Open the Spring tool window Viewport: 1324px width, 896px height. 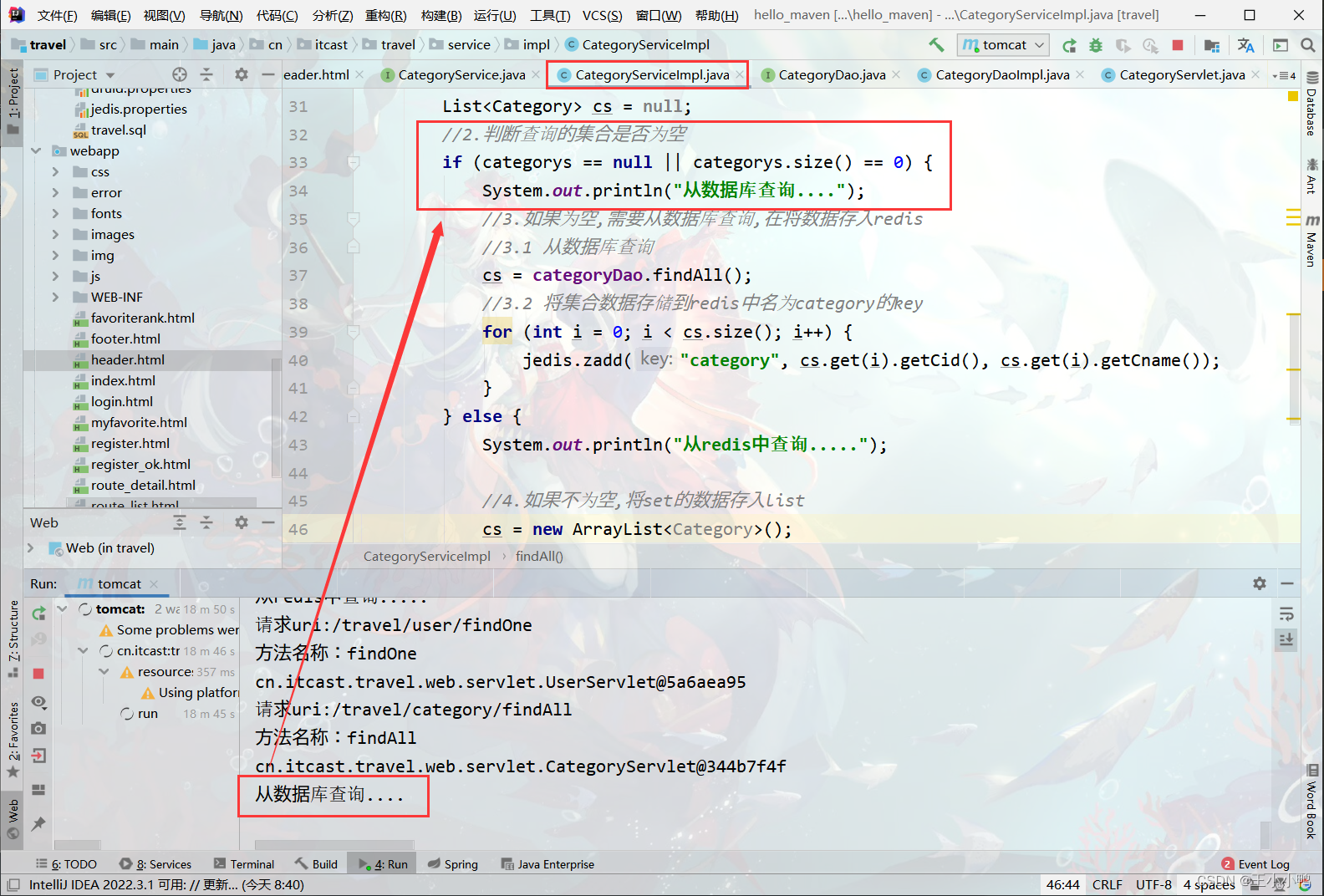(x=452, y=864)
